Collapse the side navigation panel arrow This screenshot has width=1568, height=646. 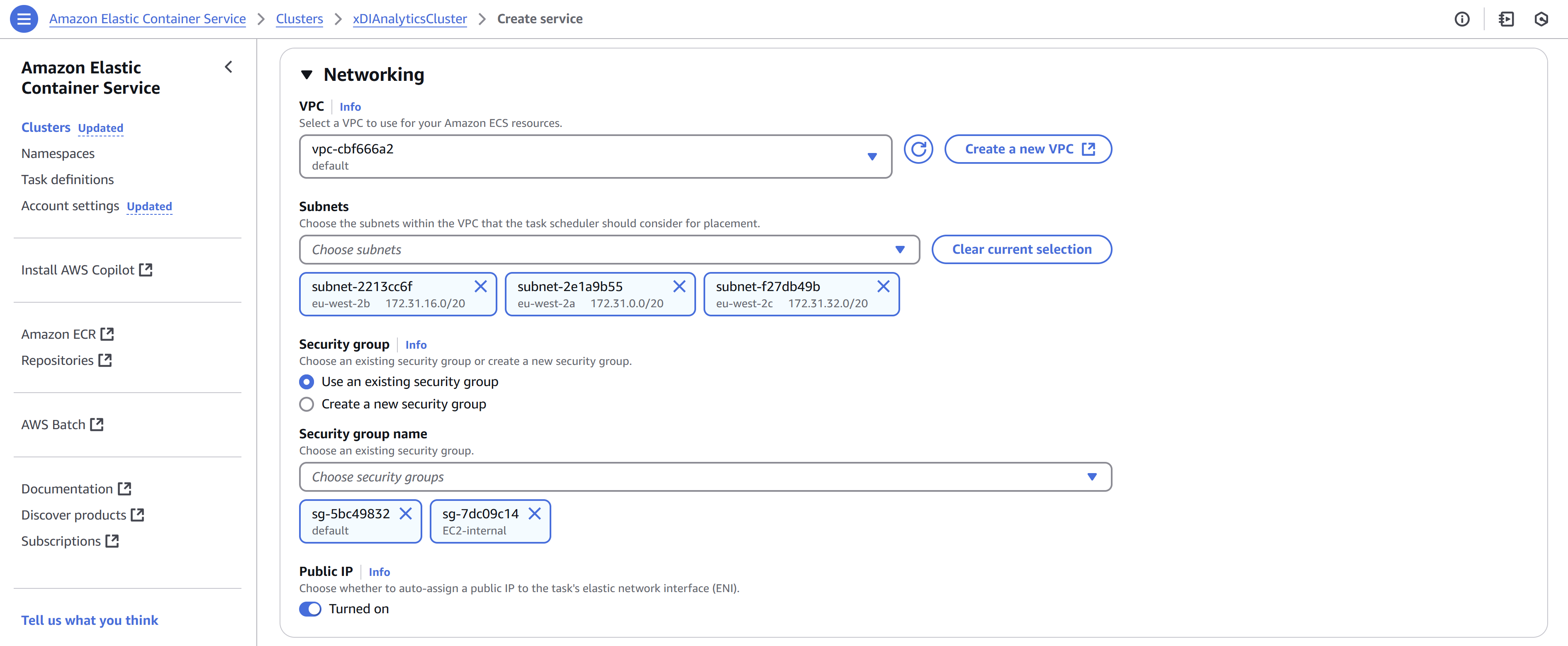pos(228,67)
